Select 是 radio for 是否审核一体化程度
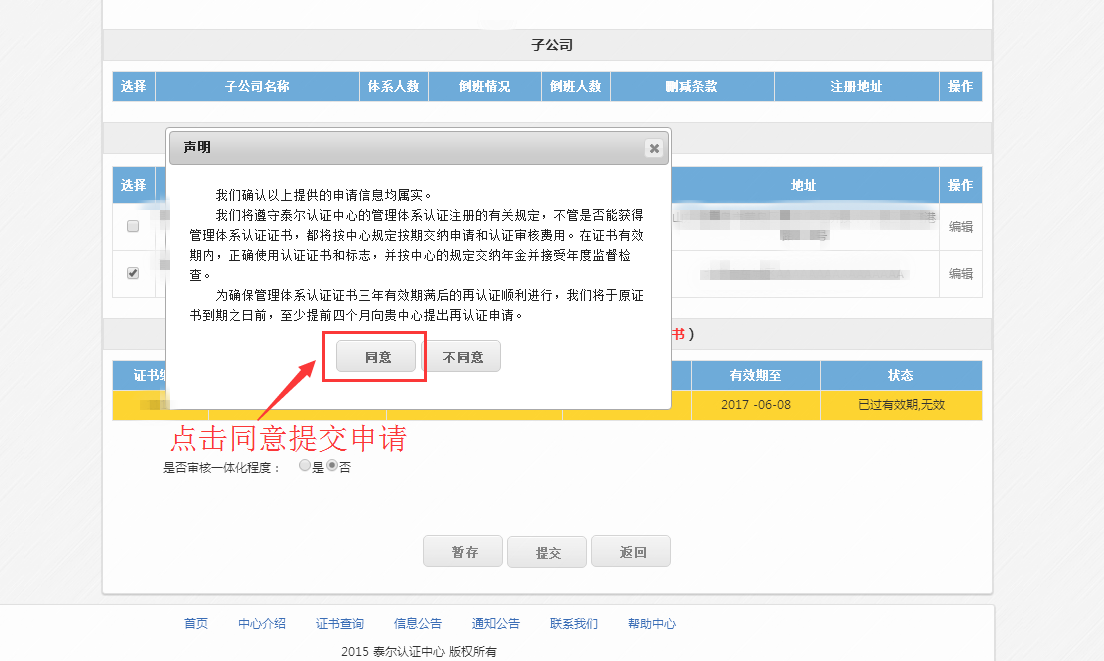Viewport: 1104px width, 661px height. coord(305,466)
